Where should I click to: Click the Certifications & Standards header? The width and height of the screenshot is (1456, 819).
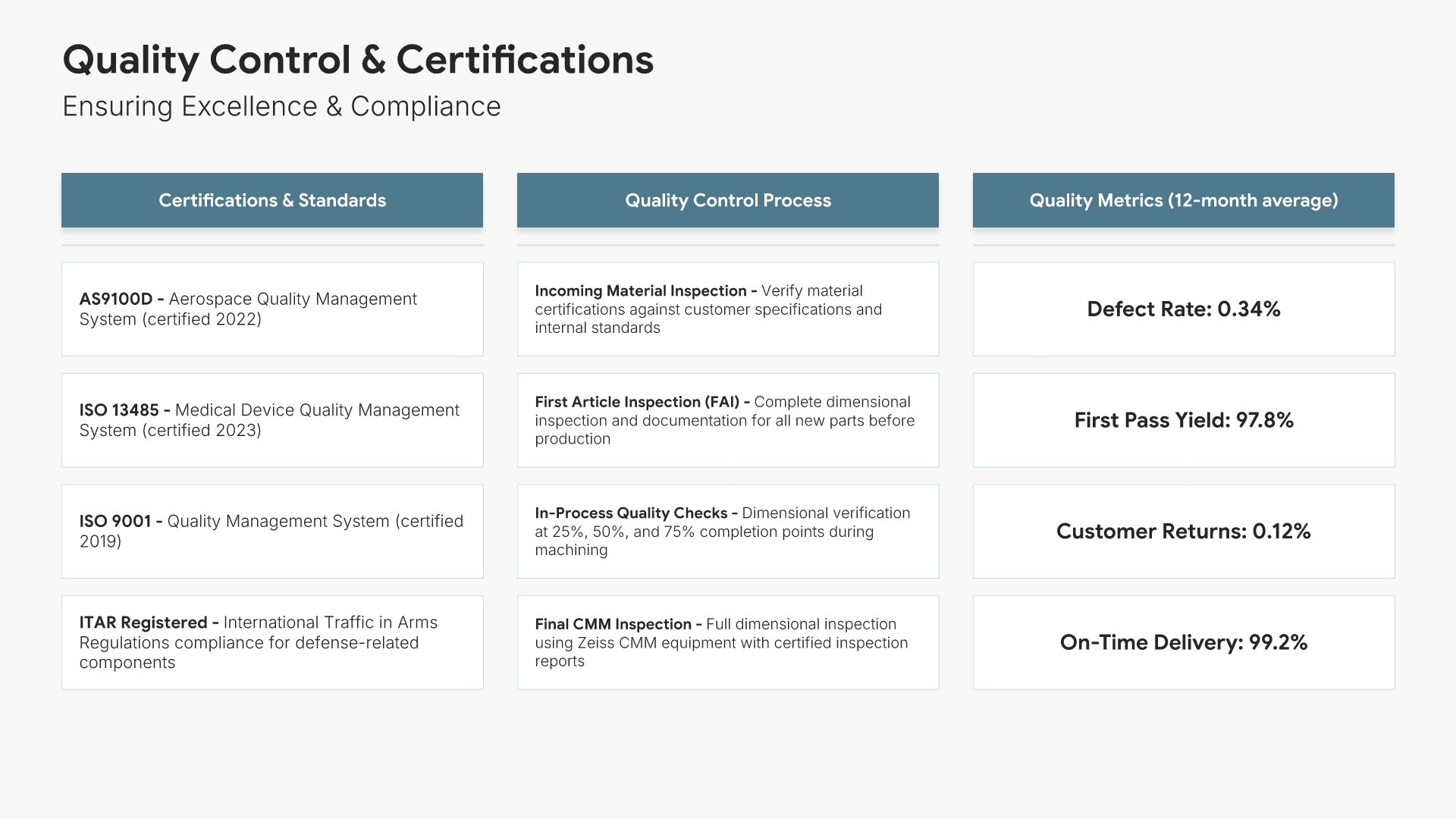[272, 200]
